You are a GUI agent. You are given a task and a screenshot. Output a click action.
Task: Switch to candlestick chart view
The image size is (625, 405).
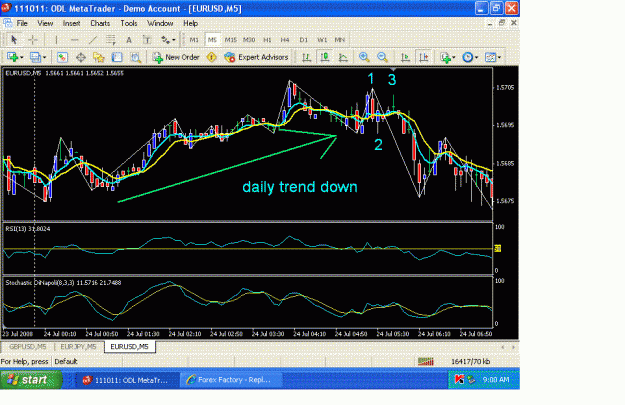tap(325, 57)
